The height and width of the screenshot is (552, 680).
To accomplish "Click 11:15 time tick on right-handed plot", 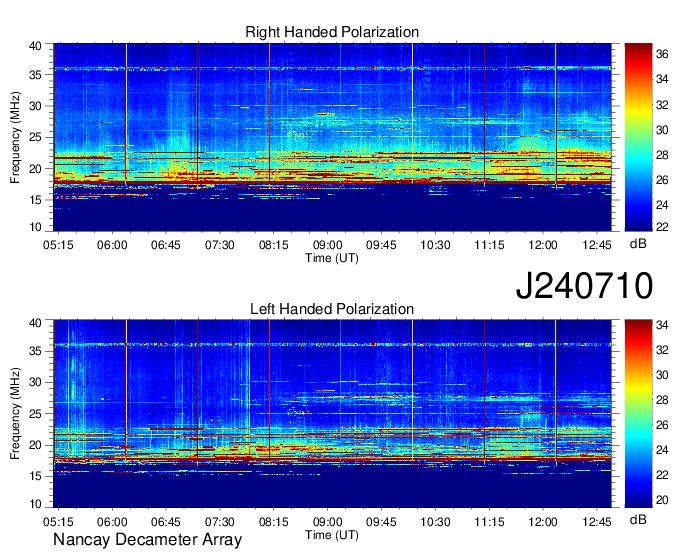I will click(489, 245).
